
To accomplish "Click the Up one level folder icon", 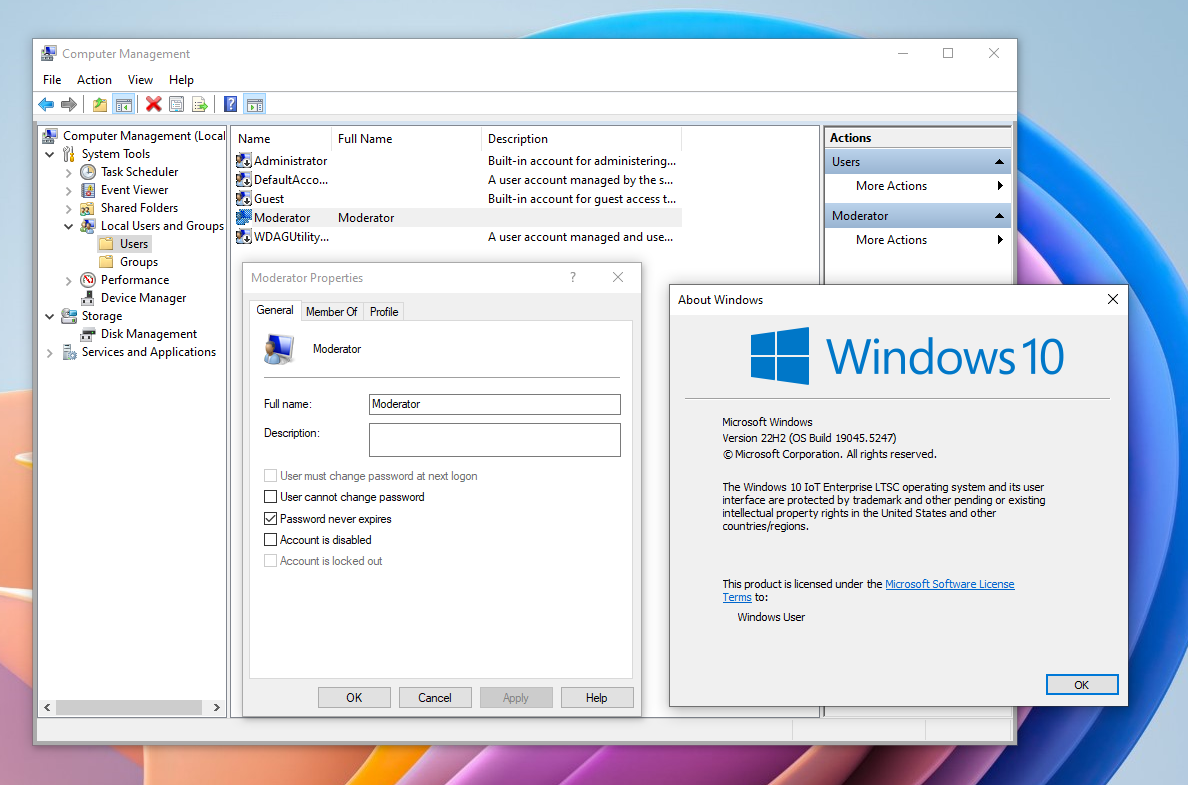I will coord(100,105).
